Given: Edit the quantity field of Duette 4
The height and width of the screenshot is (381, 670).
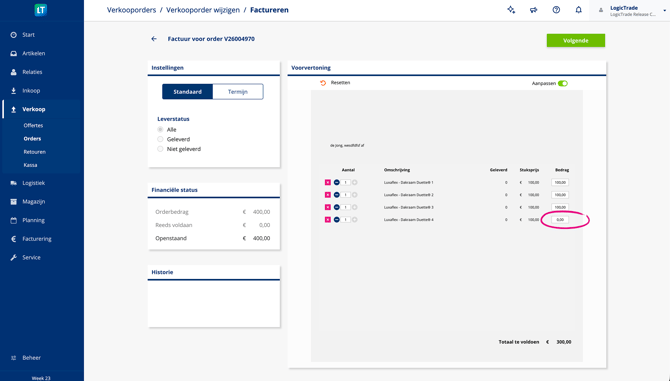Looking at the screenshot, I should tap(346, 220).
